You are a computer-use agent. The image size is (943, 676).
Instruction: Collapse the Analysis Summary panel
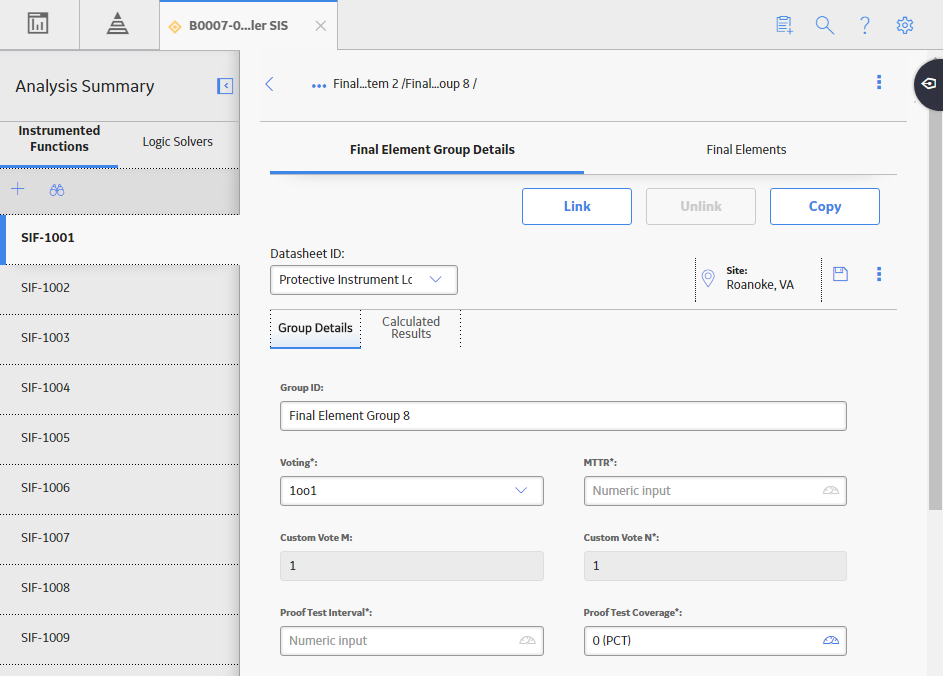(225, 86)
